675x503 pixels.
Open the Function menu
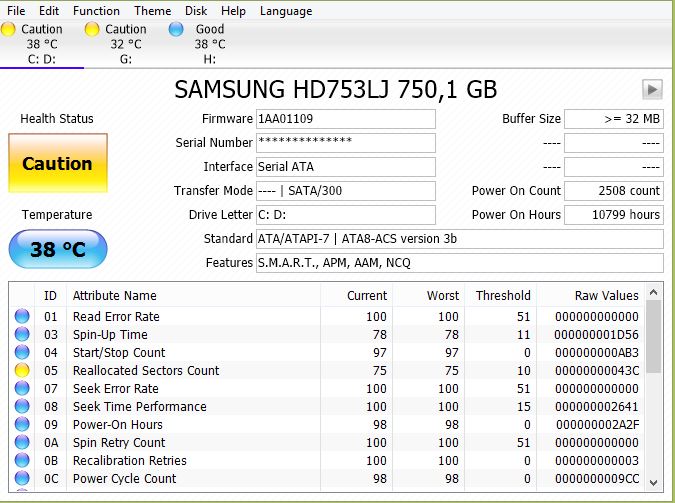coord(96,11)
